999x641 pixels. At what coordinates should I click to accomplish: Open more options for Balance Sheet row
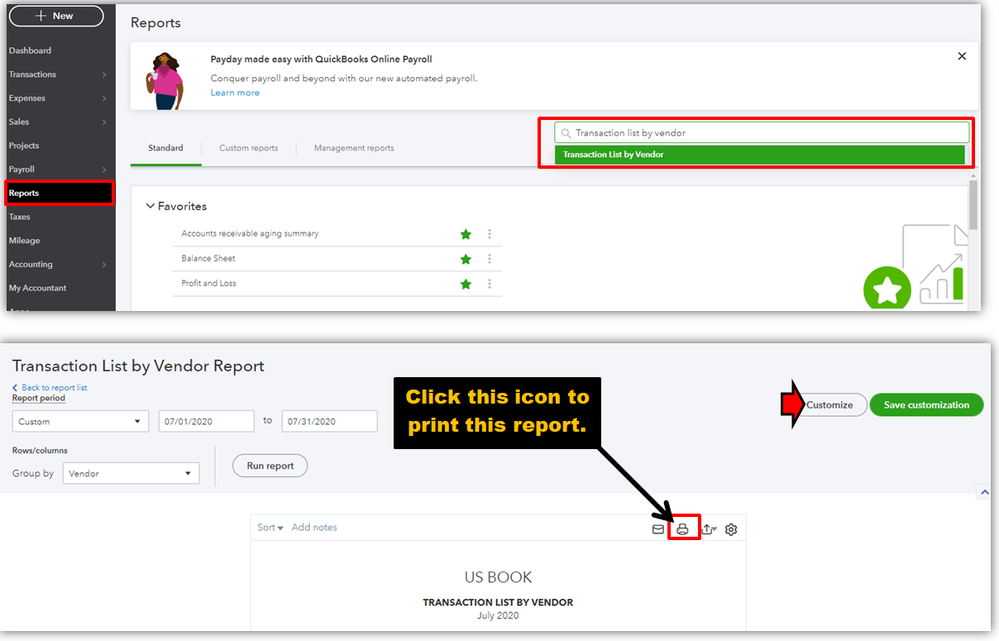(489, 259)
